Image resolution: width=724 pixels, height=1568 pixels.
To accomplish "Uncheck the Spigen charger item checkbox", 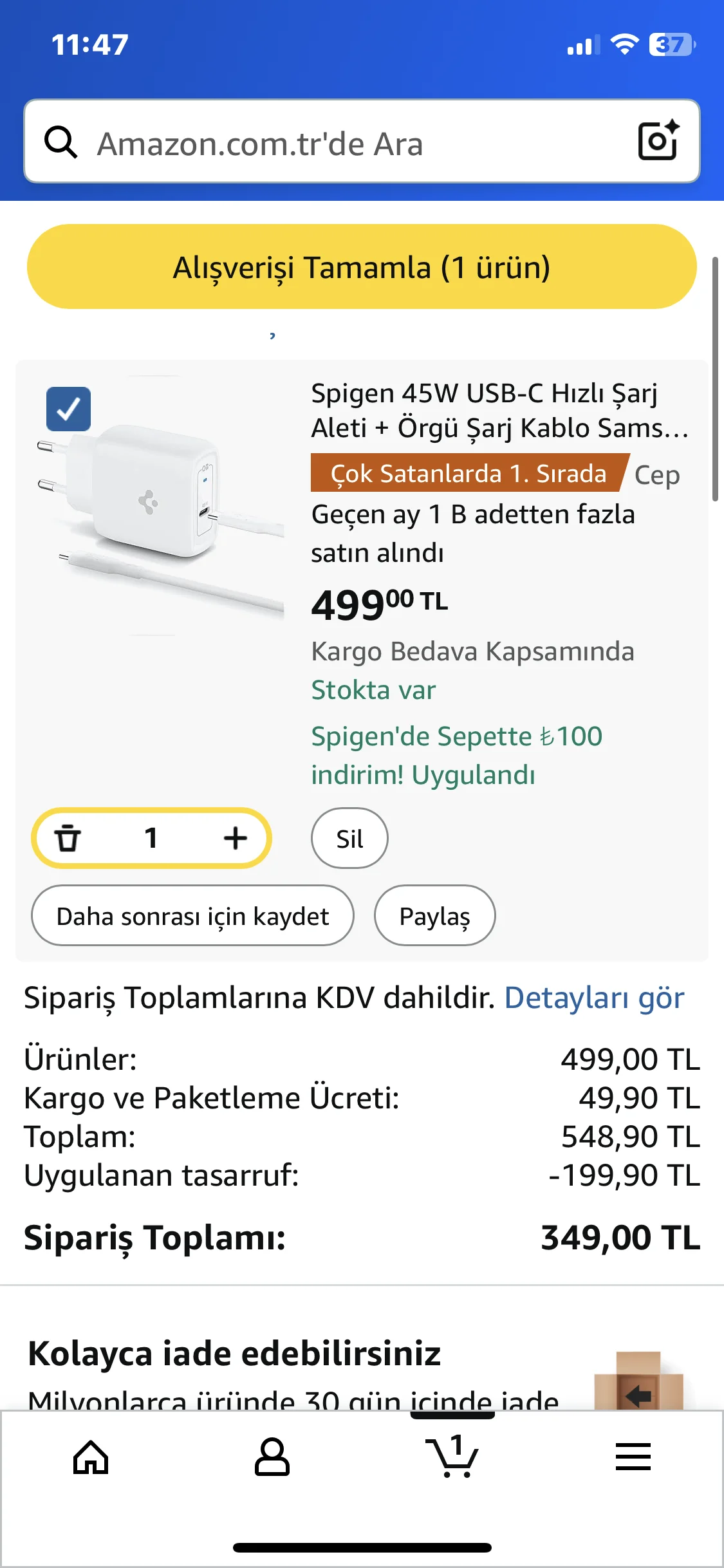I will point(68,409).
